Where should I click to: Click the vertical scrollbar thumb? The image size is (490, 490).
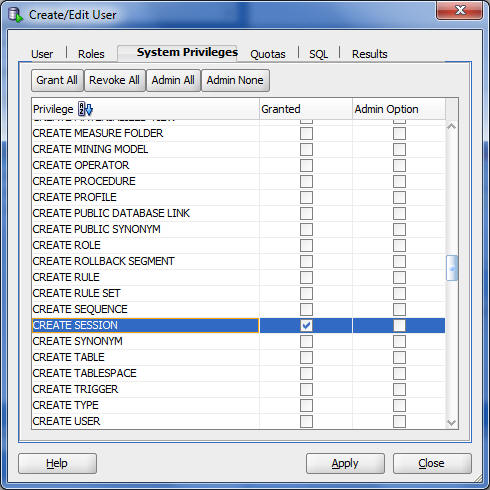(x=452, y=268)
